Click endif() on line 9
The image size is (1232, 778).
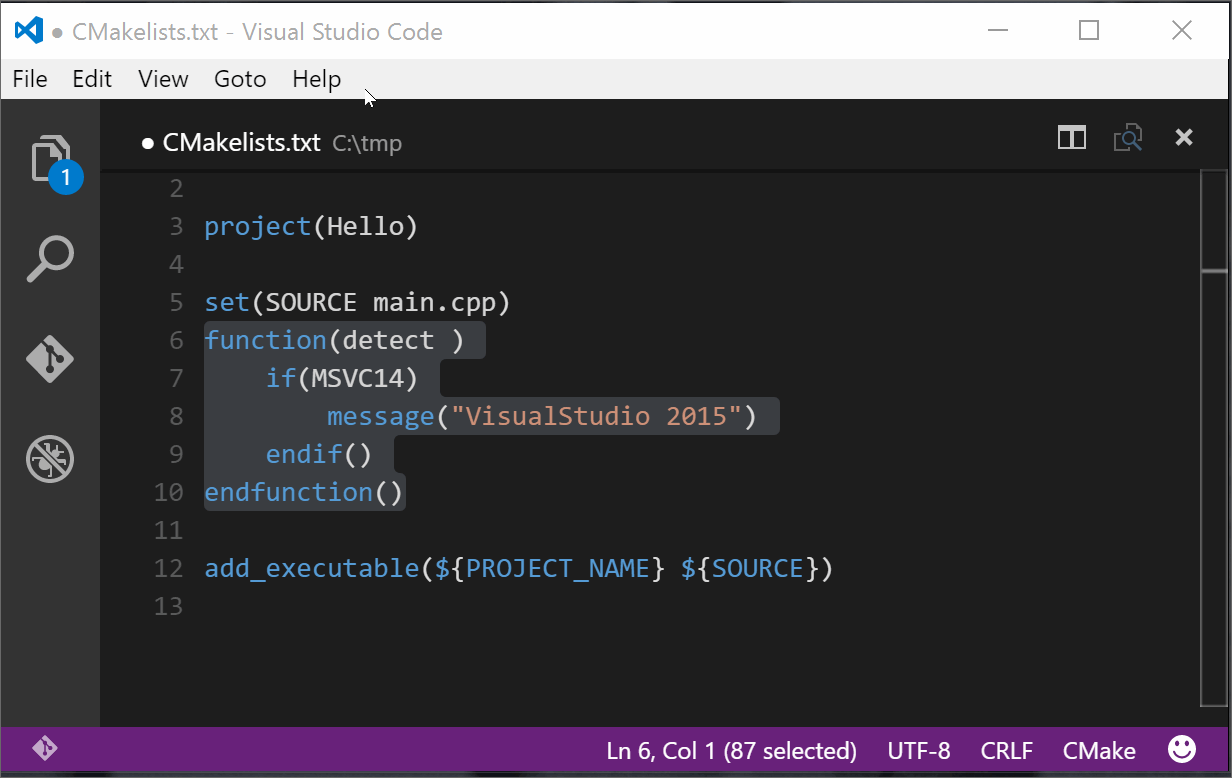[319, 454]
